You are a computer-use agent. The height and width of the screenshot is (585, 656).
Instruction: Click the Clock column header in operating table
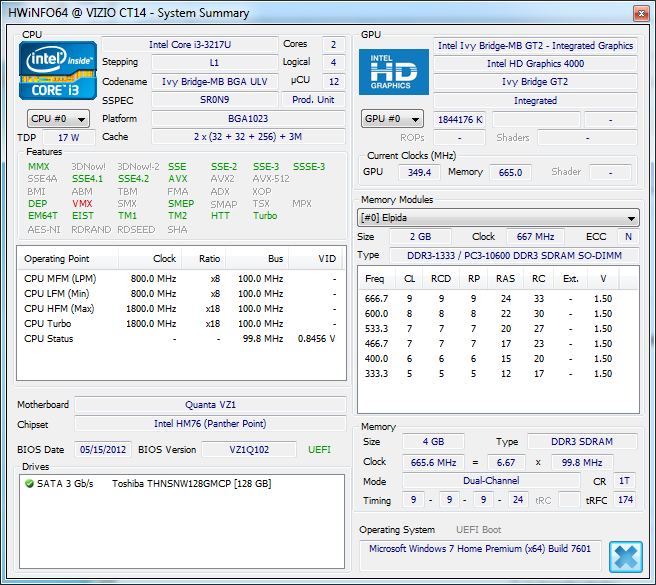(150, 259)
